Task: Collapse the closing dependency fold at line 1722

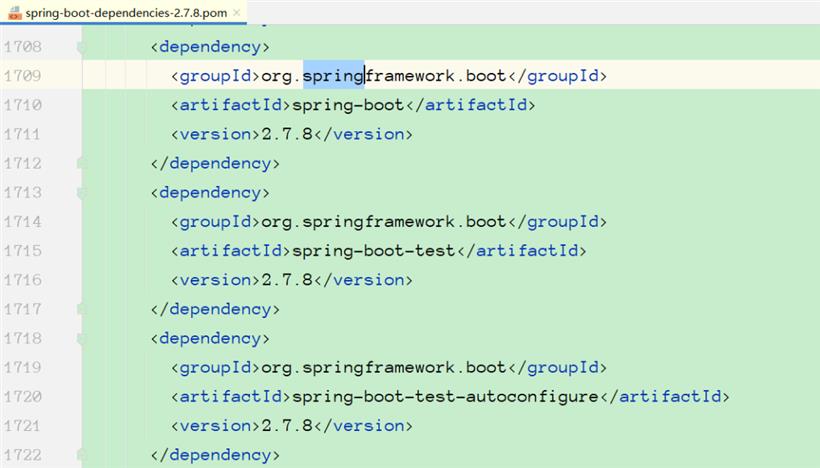Action: [82, 455]
